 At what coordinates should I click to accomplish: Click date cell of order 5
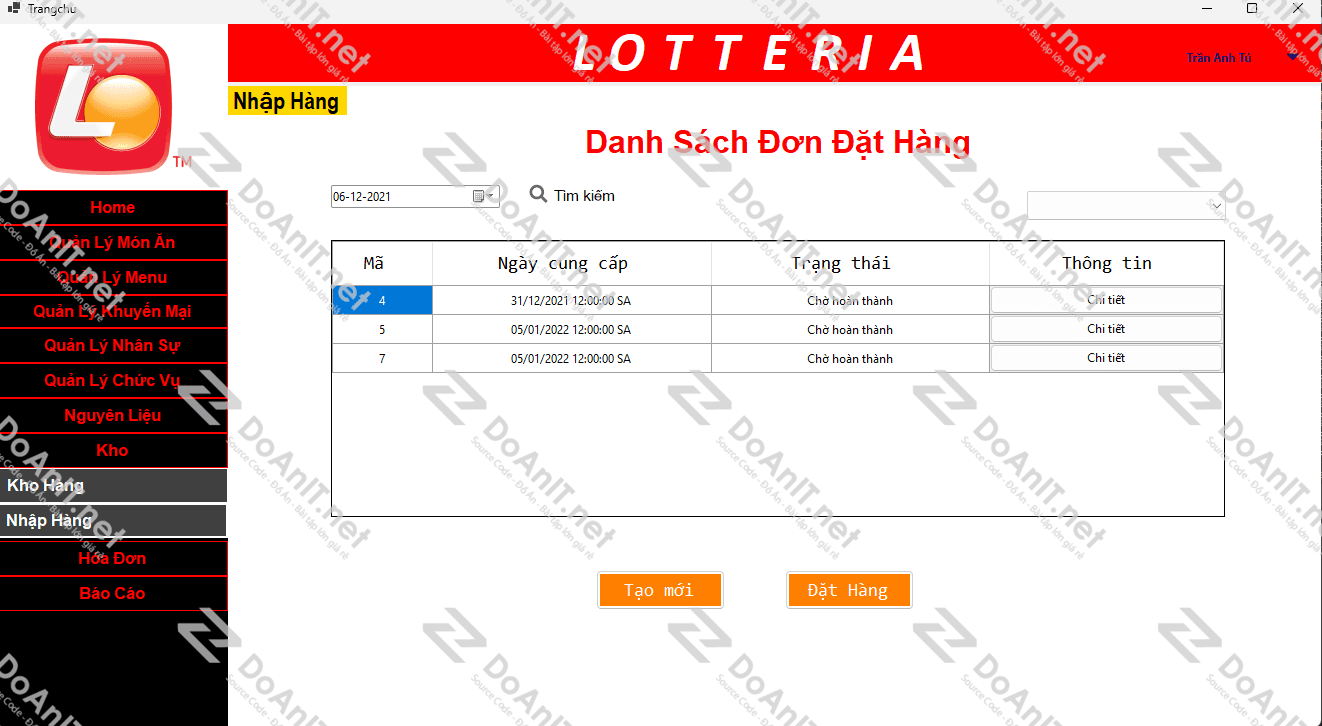(572, 330)
